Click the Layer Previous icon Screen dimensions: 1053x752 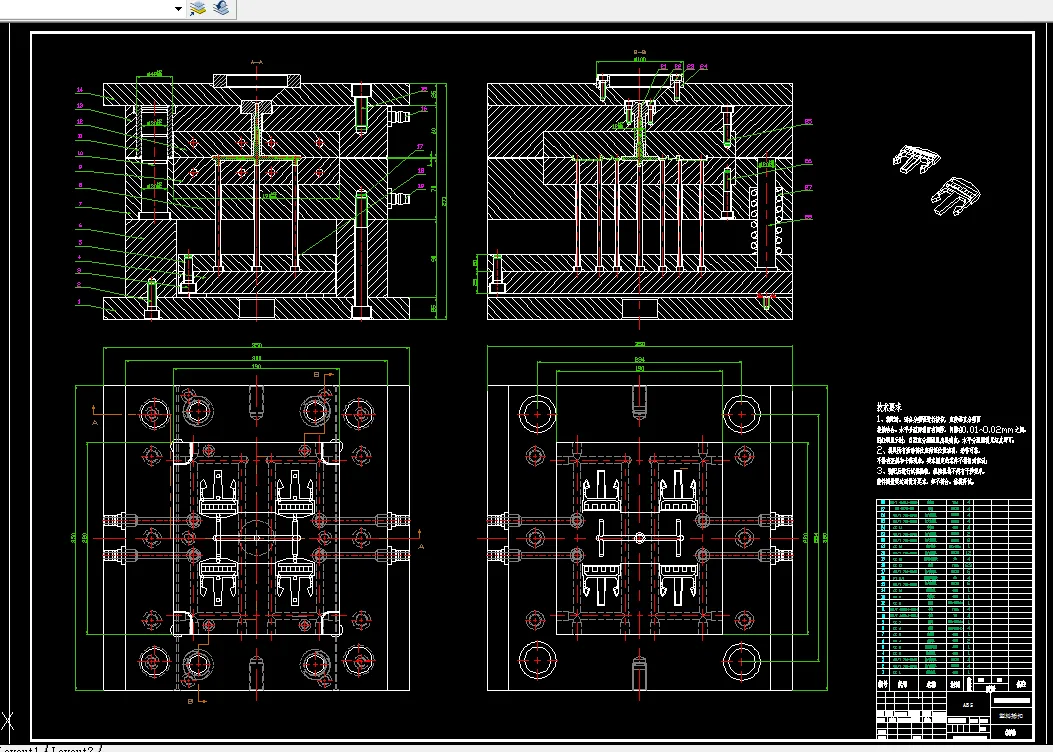(221, 8)
